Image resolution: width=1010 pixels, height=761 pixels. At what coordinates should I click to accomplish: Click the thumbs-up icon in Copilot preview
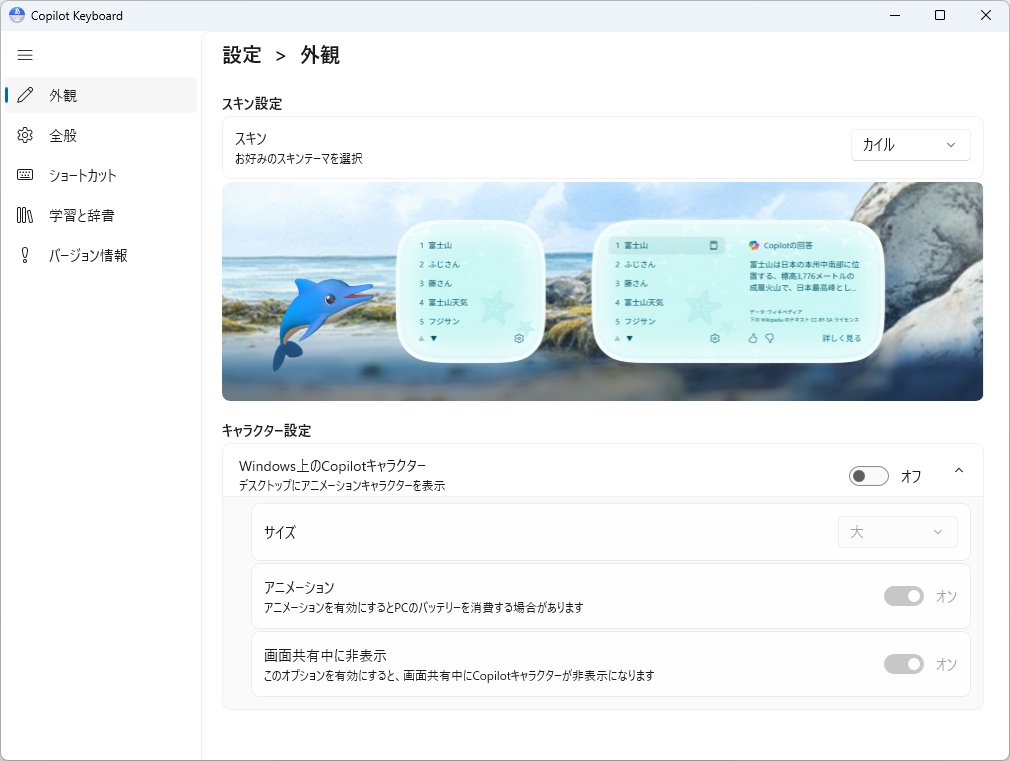tap(752, 338)
